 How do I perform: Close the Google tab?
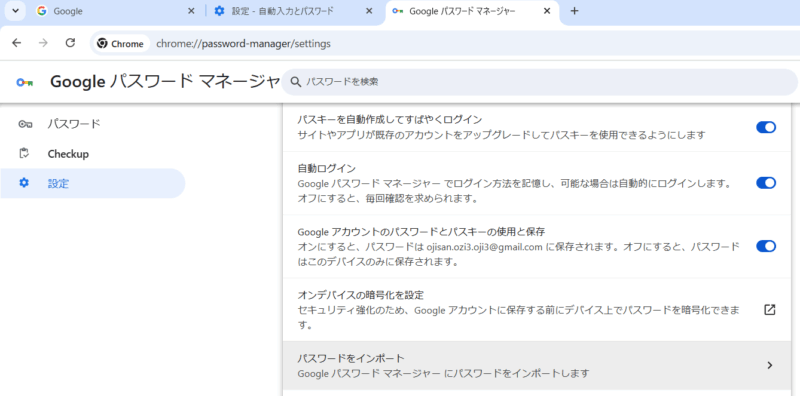click(191, 11)
